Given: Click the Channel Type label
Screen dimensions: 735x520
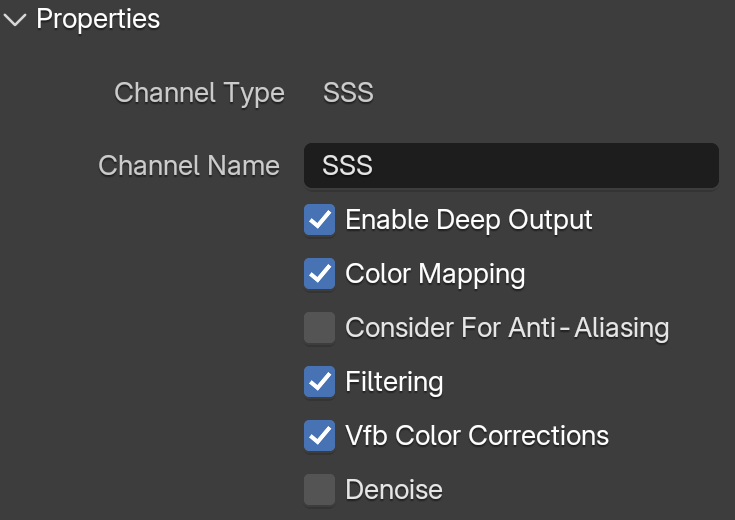Looking at the screenshot, I should [x=199, y=93].
